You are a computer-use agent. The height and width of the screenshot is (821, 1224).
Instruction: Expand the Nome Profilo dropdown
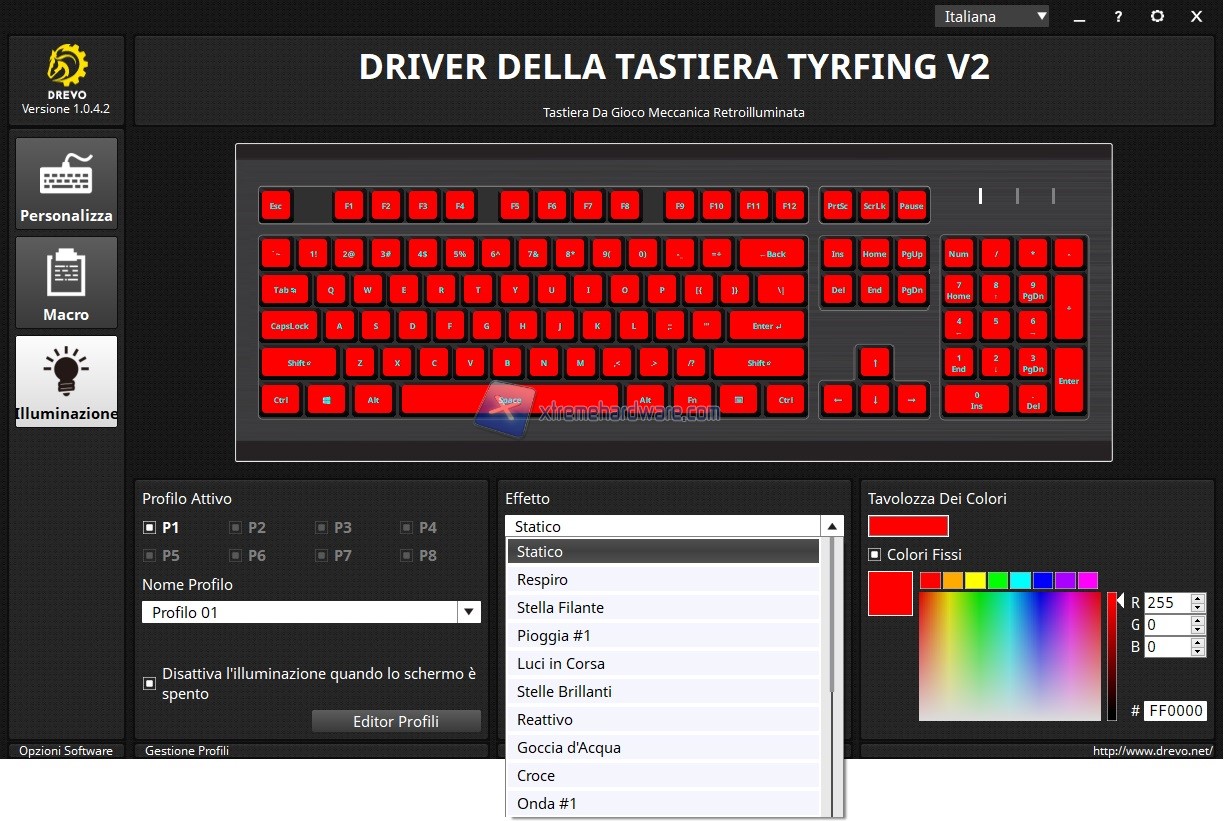468,612
